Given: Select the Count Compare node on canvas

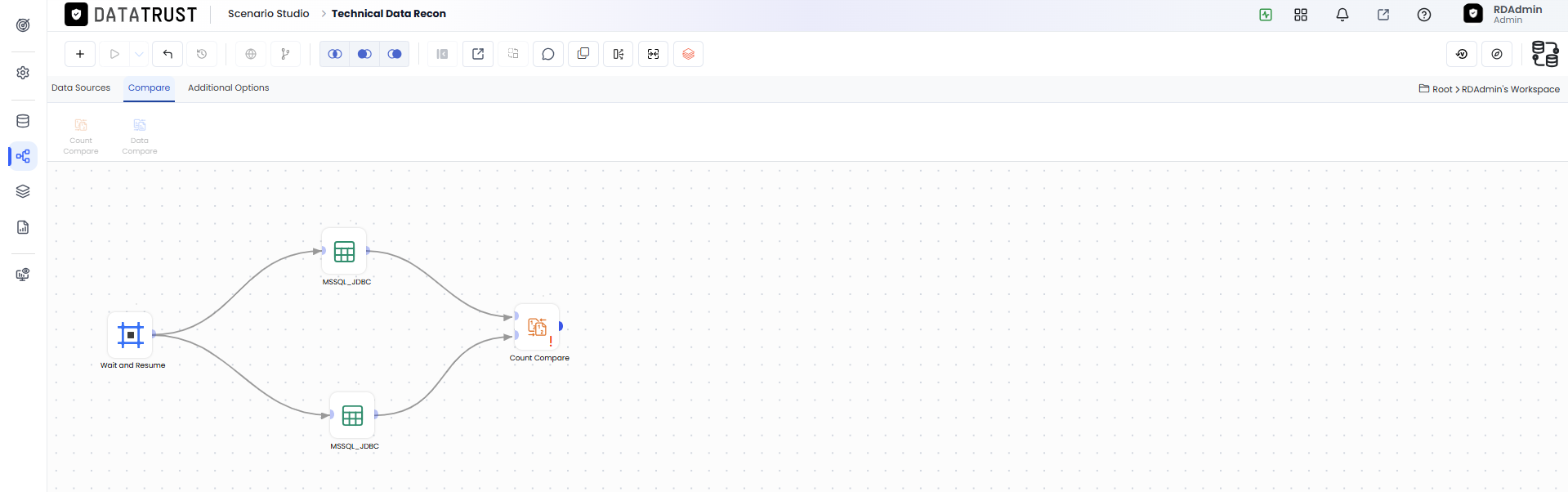Looking at the screenshot, I should tap(537, 327).
